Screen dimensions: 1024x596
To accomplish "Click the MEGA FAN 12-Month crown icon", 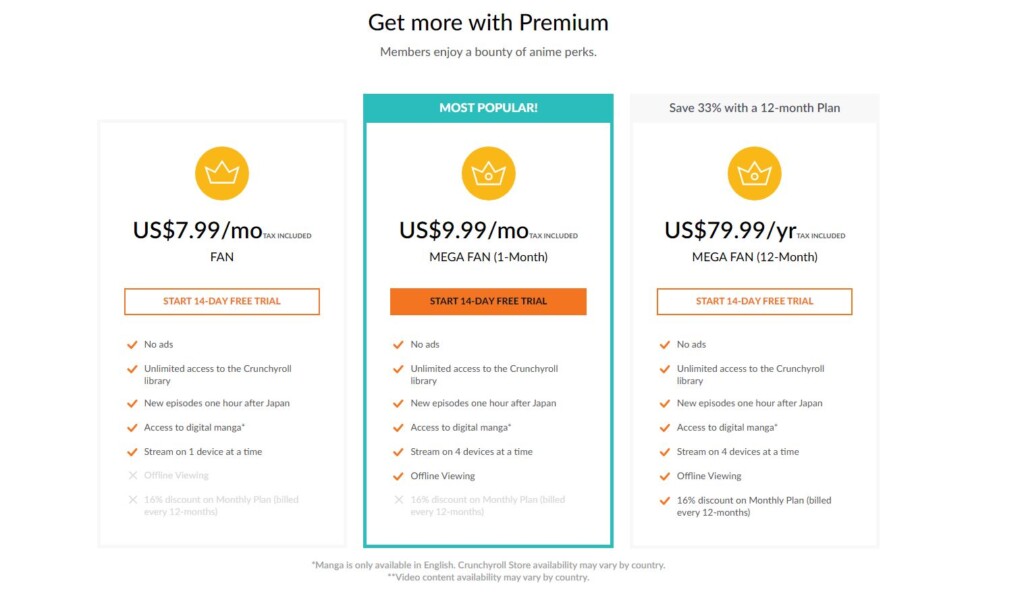I will [754, 173].
